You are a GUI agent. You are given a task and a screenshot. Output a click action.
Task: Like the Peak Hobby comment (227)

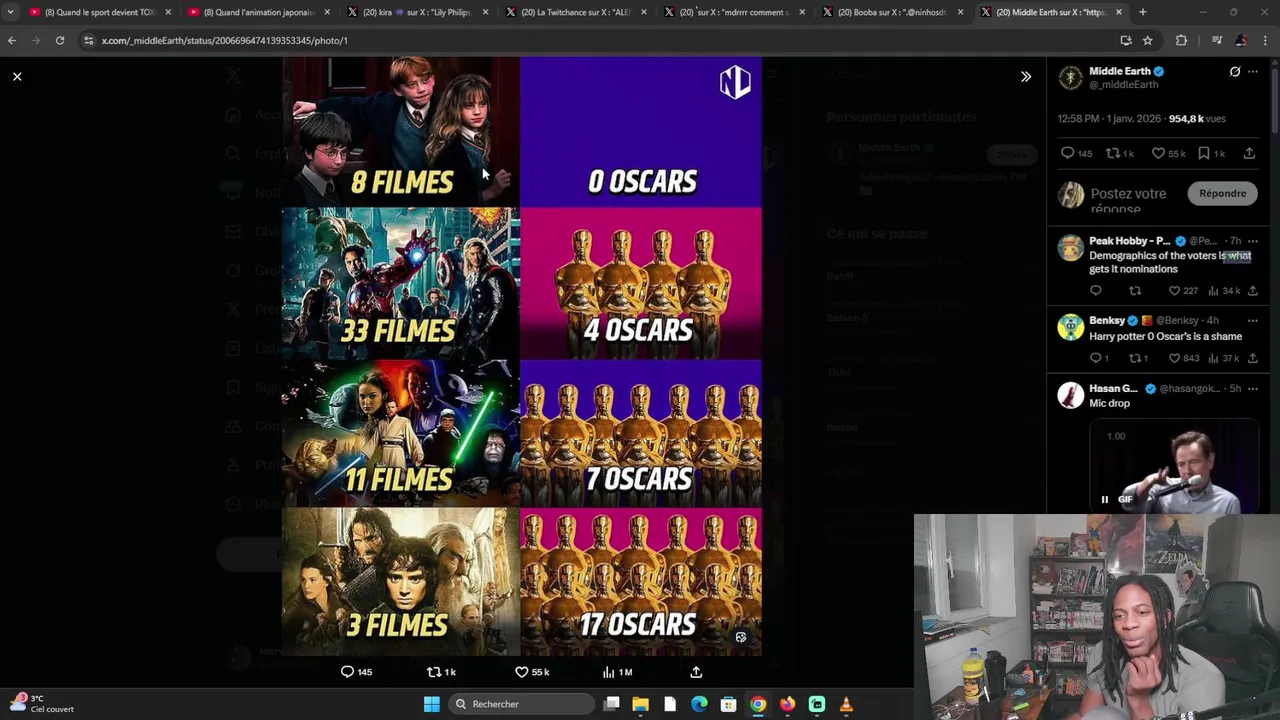click(x=1174, y=291)
